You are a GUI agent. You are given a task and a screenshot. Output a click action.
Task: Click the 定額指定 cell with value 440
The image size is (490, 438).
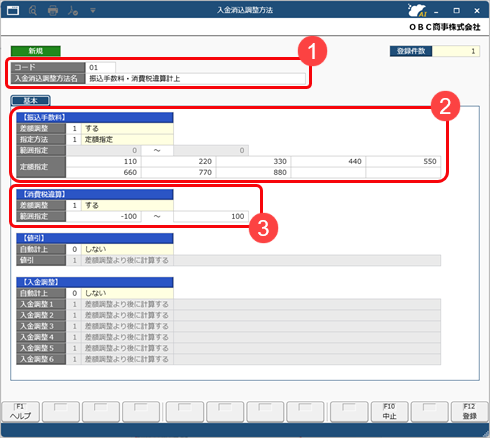[328, 161]
